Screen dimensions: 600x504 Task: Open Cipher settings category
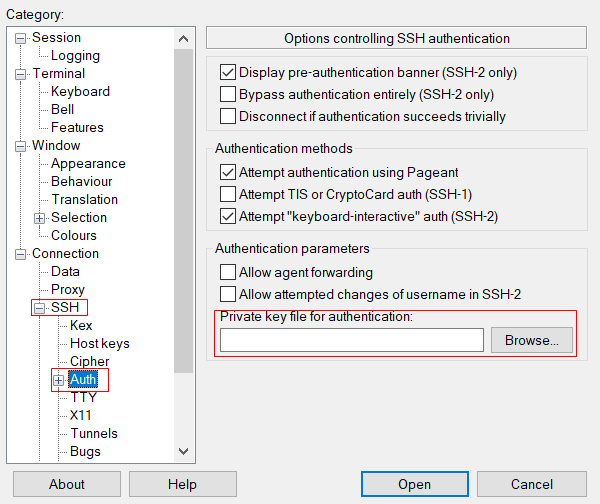pyautogui.click(x=90, y=362)
